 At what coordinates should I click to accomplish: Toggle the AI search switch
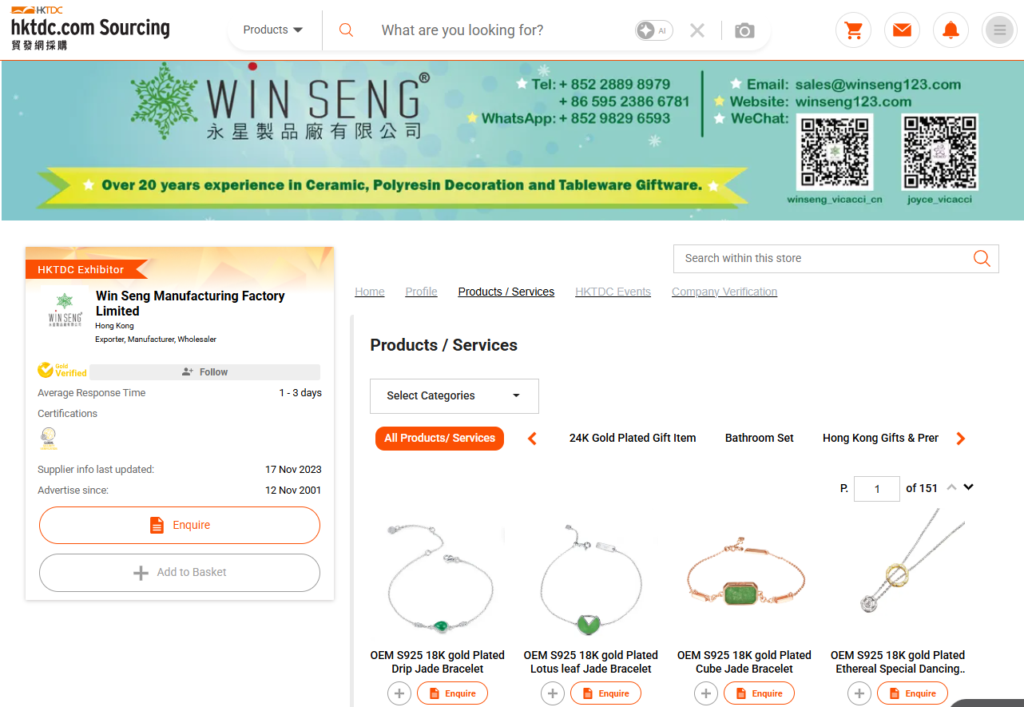[x=653, y=31]
